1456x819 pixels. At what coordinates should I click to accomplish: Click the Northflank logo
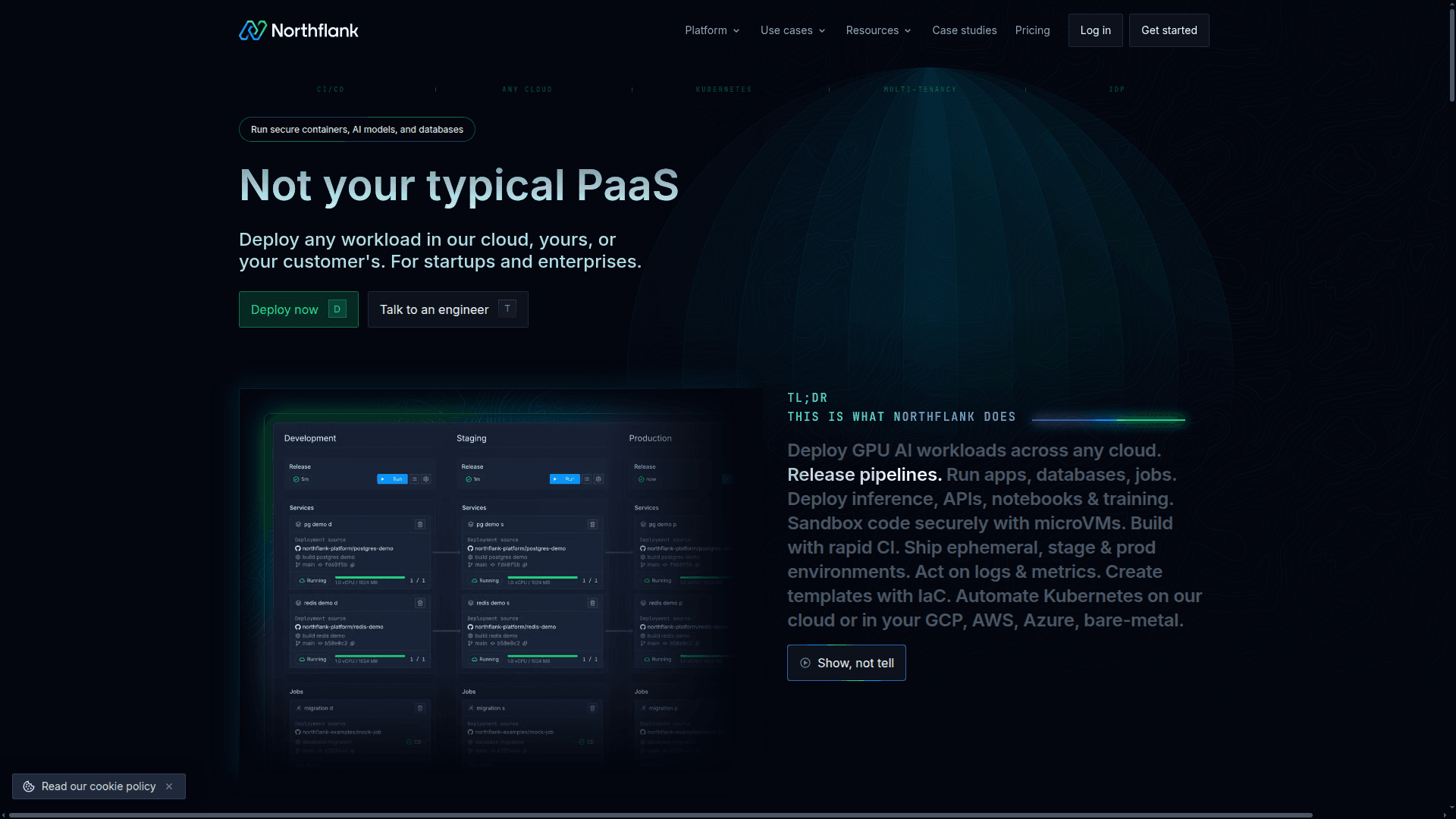[298, 30]
